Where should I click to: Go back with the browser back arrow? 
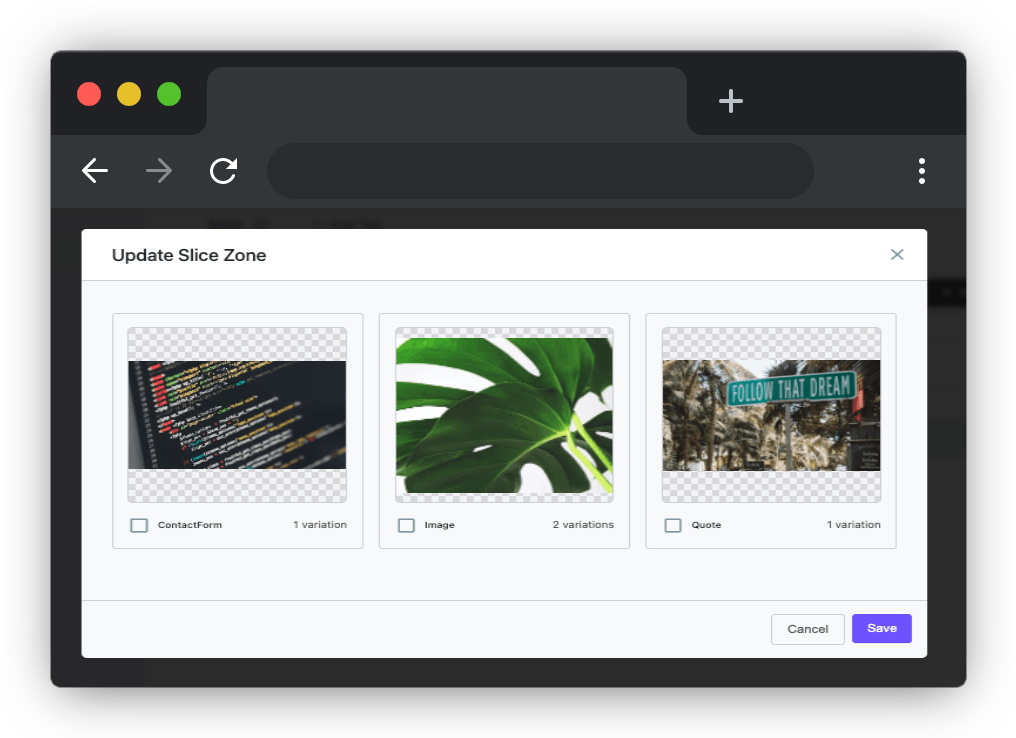click(95, 171)
